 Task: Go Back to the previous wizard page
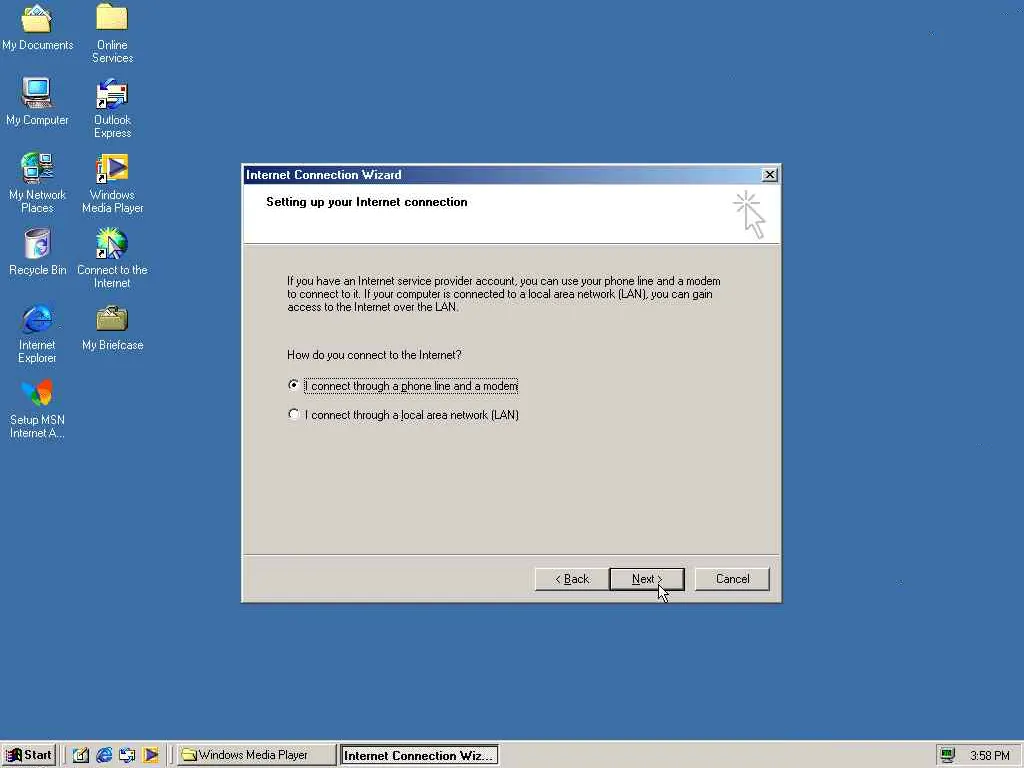coord(572,579)
